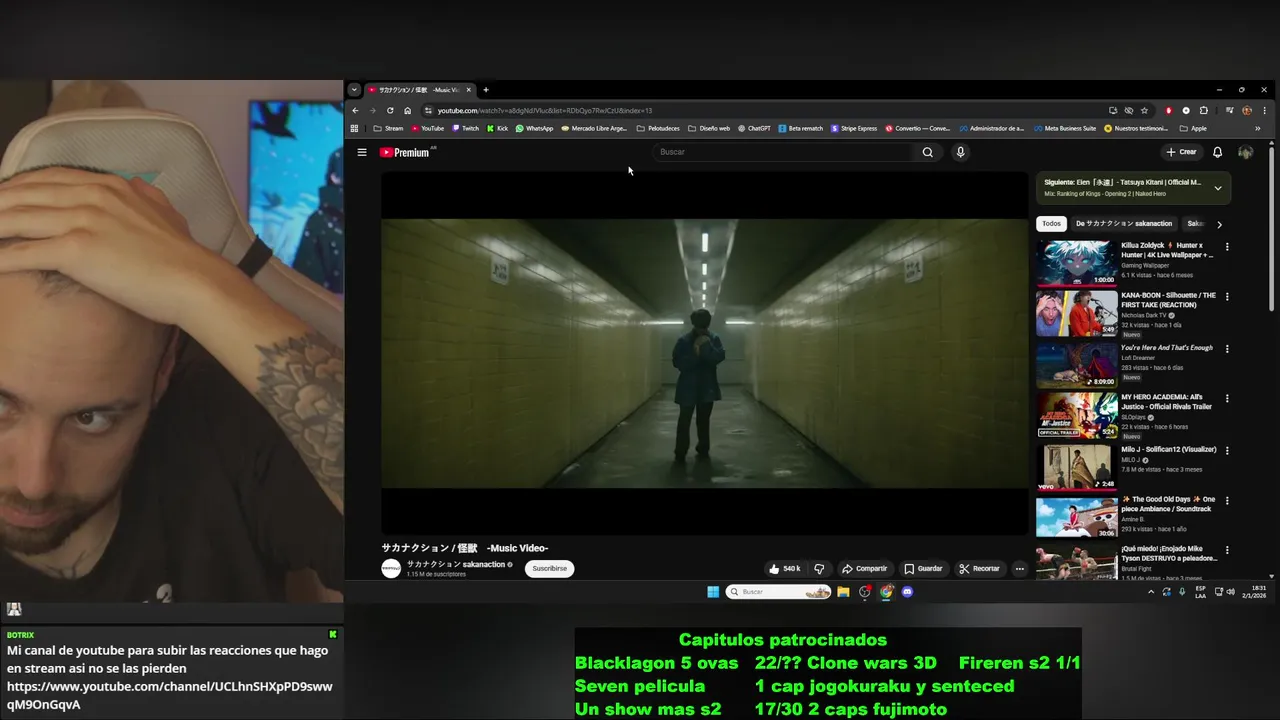The image size is (1280, 720).
Task: Click the Guardar save button
Action: (x=923, y=568)
